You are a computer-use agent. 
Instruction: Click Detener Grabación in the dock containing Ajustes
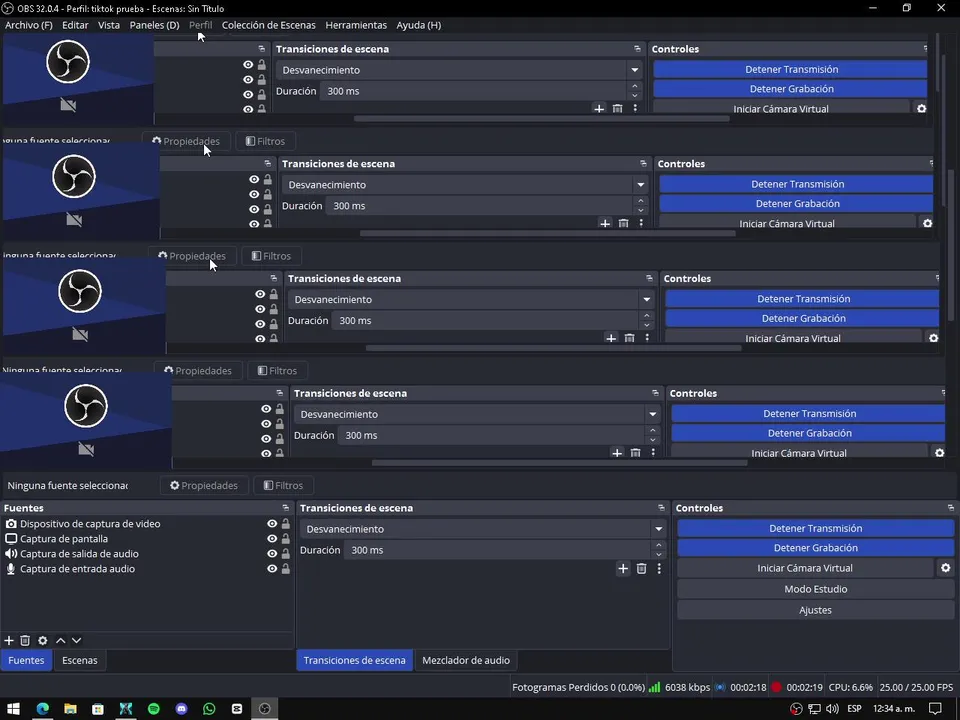tap(816, 548)
